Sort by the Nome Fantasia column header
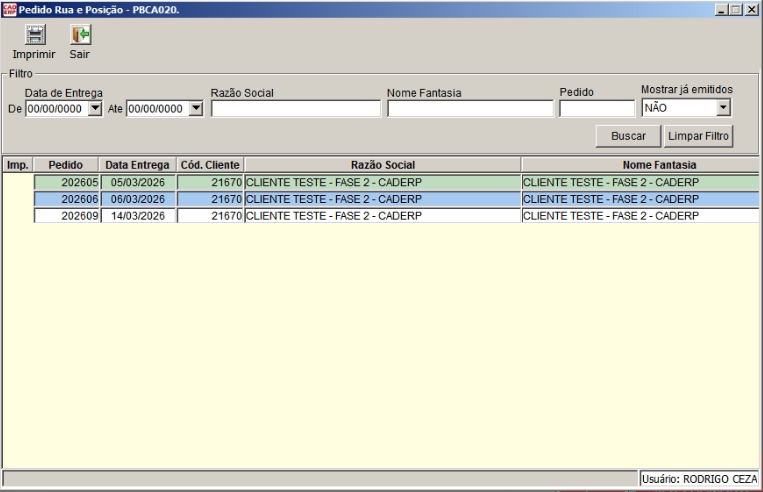The image size is (763, 492). coord(640,165)
